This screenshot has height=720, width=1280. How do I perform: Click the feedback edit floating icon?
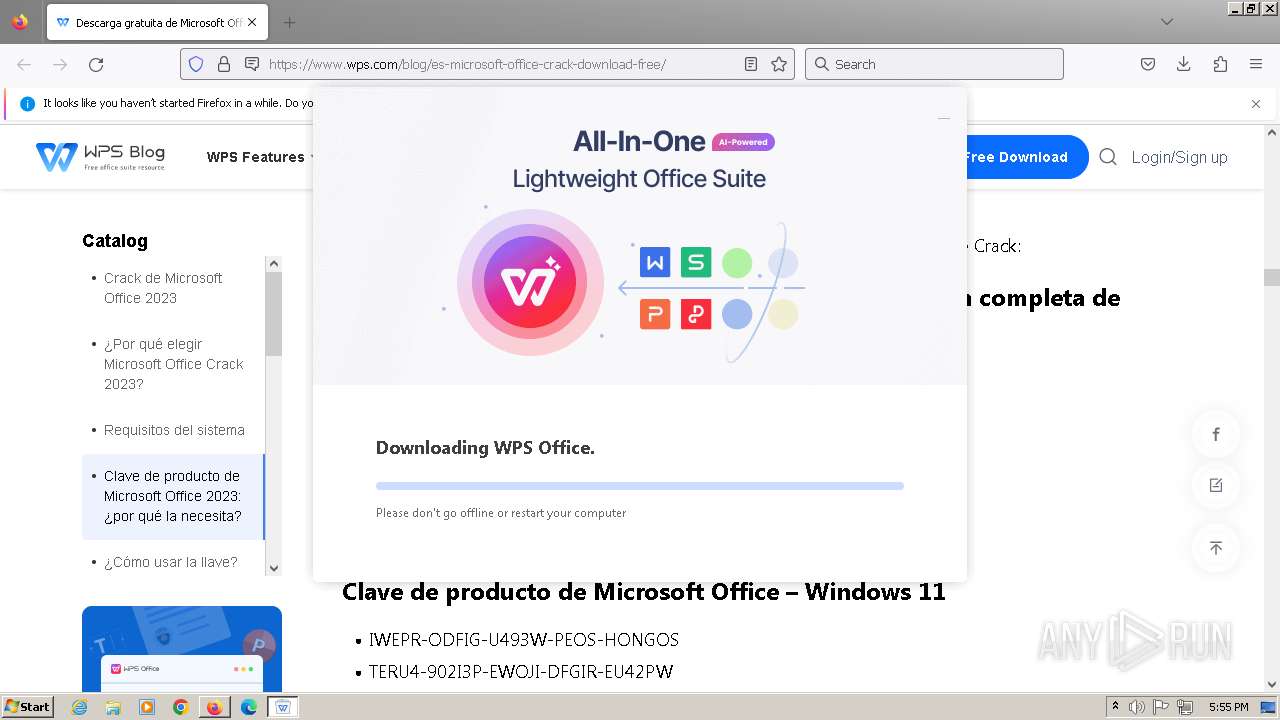(x=1216, y=485)
